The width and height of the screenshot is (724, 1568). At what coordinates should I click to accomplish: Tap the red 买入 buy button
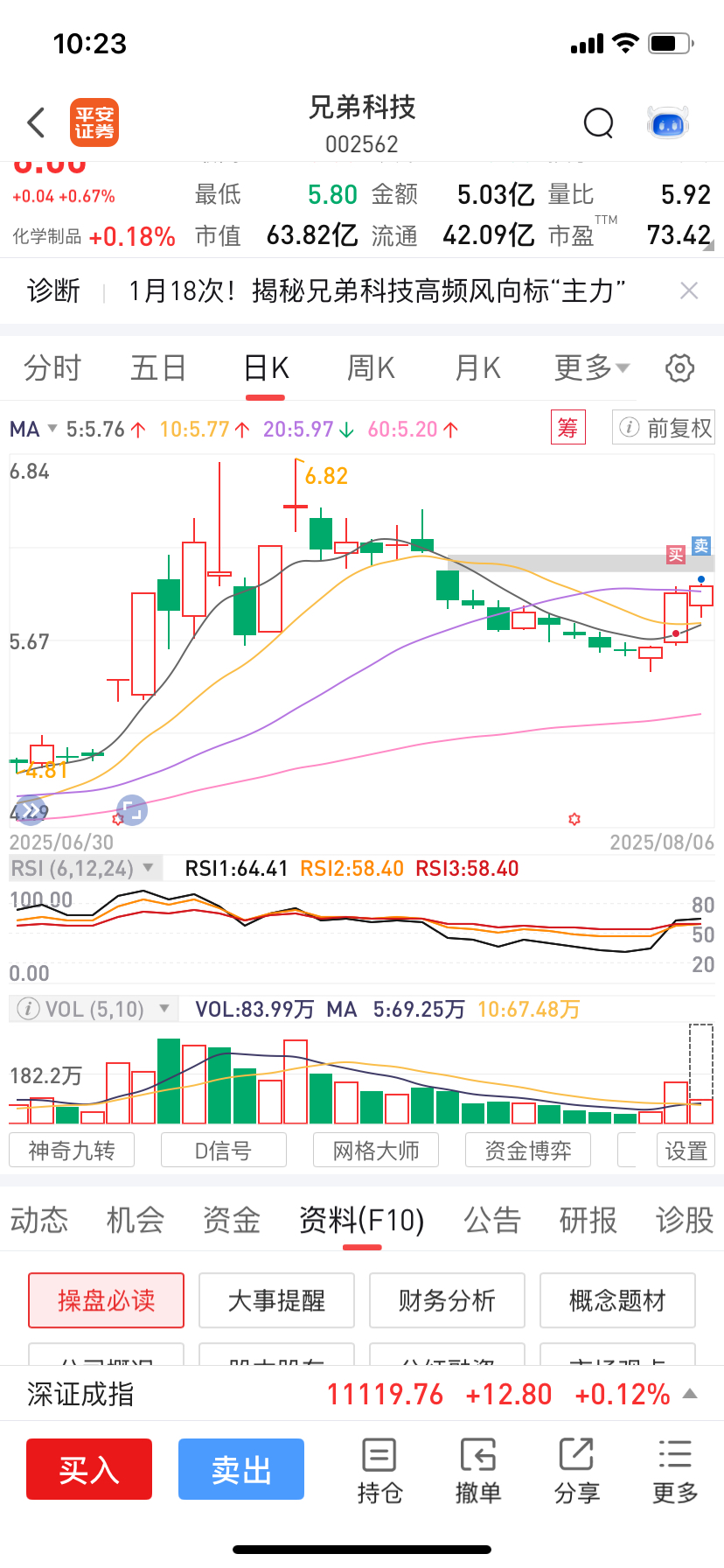tap(89, 1469)
